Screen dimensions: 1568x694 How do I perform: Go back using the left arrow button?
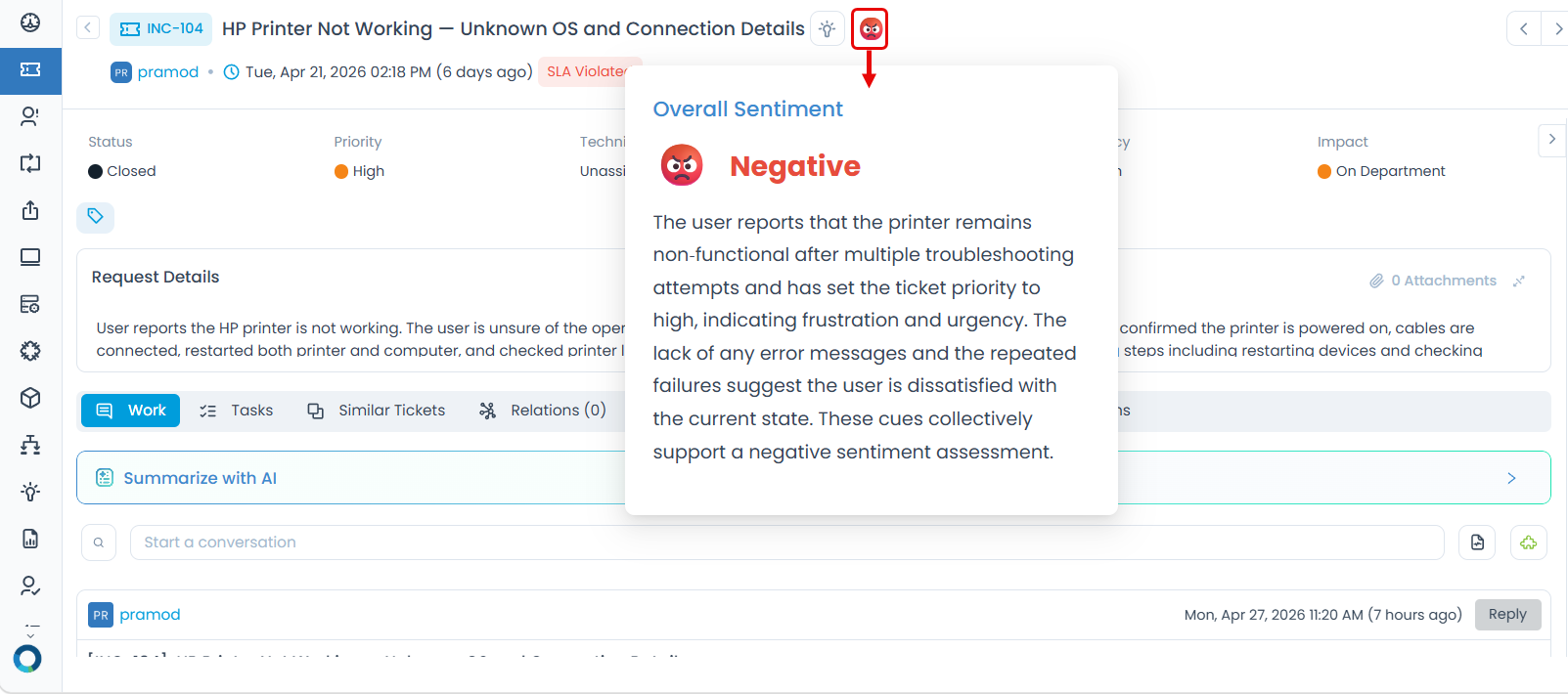click(x=88, y=28)
